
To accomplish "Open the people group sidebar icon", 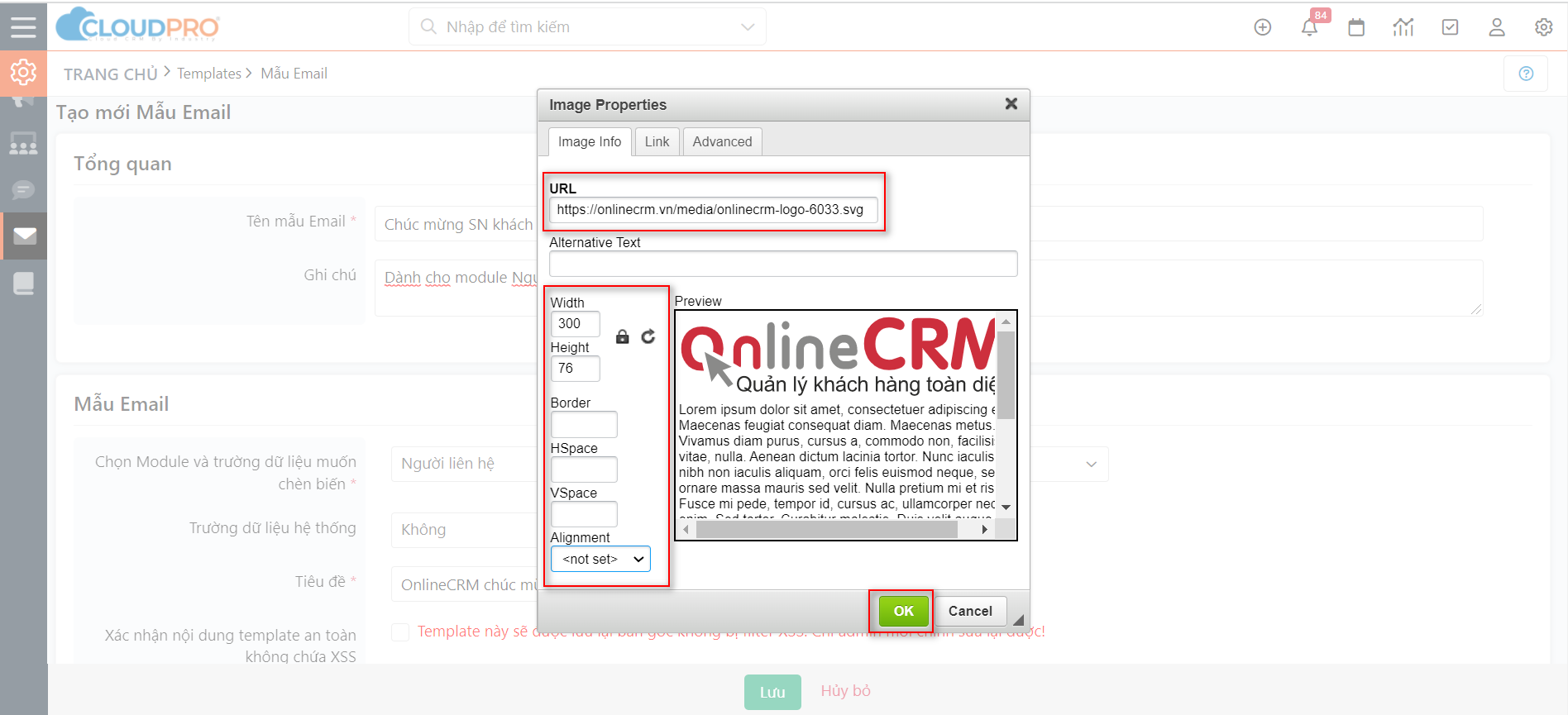I will click(23, 144).
